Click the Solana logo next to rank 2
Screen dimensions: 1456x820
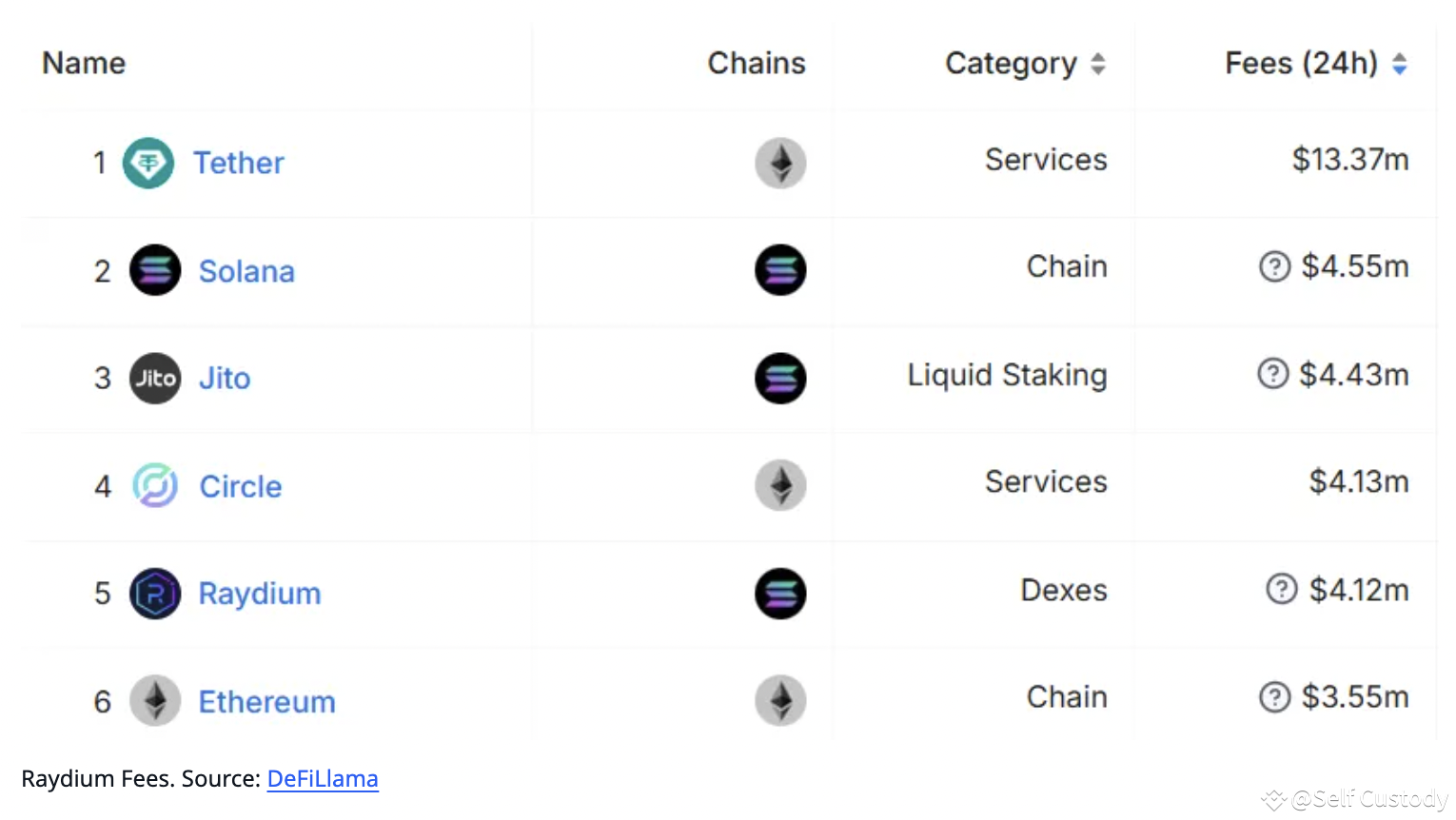click(155, 270)
